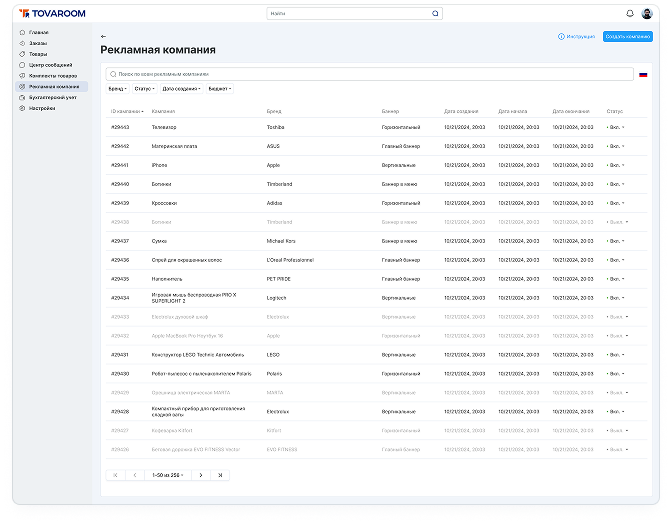
Task: Click the search magnifier icon in top bar
Action: 435,13
